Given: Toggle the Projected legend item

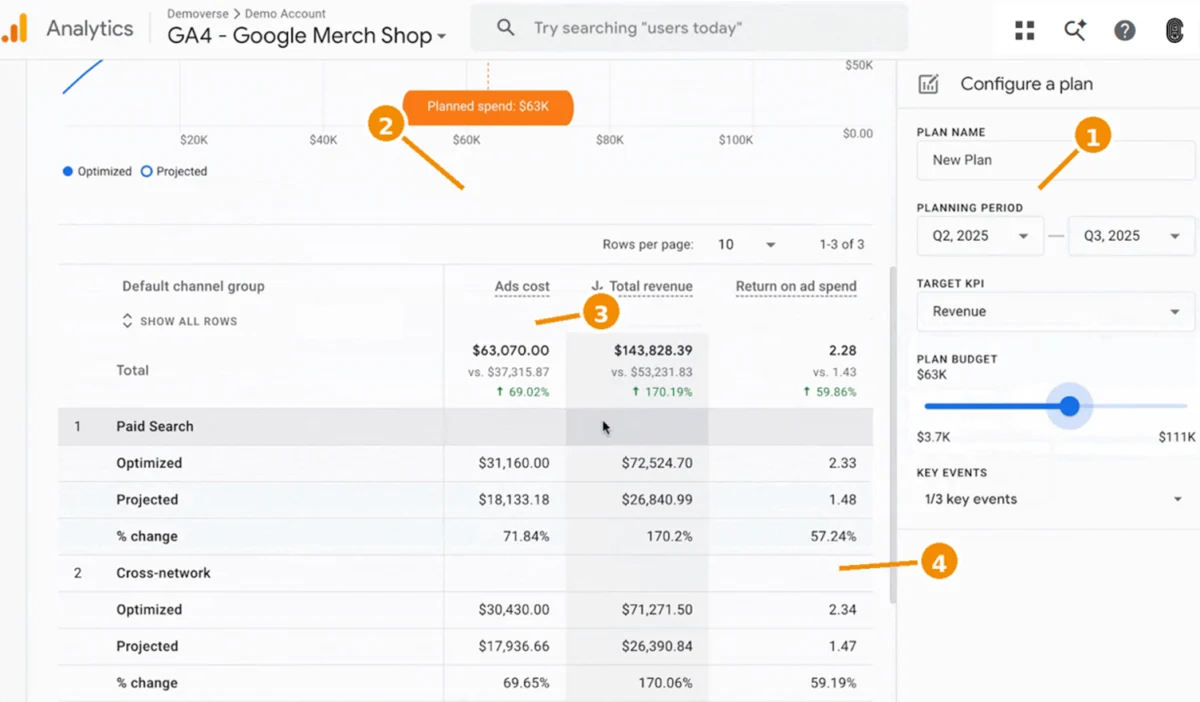Looking at the screenshot, I should tap(174, 171).
